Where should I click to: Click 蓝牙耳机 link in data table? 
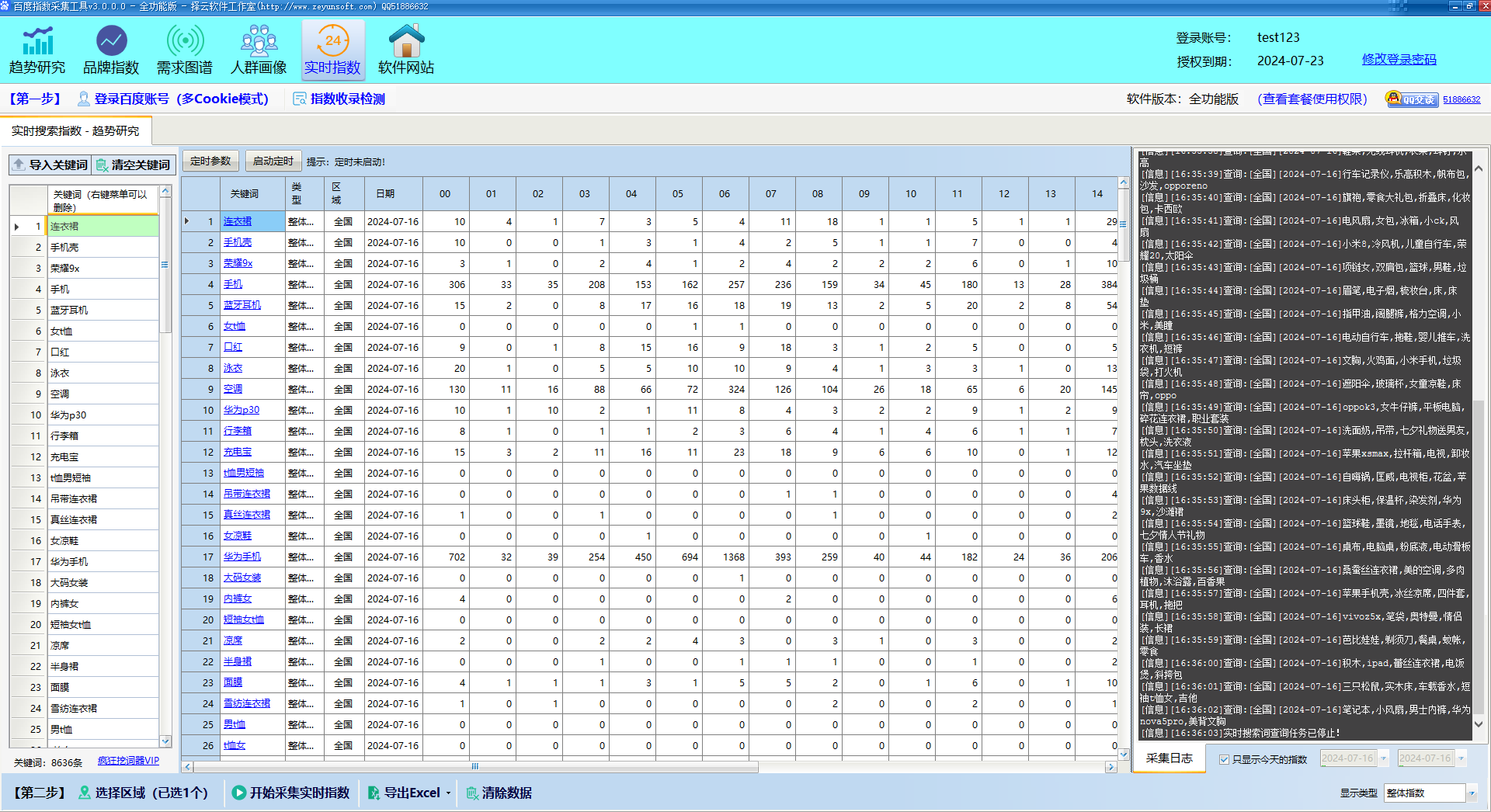coord(242,305)
